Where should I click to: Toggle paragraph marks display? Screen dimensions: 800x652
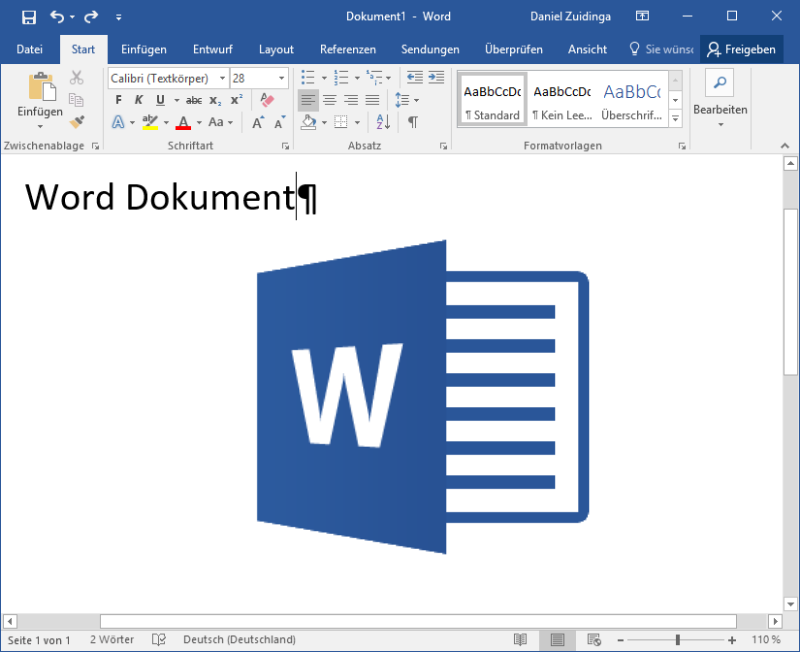click(413, 122)
